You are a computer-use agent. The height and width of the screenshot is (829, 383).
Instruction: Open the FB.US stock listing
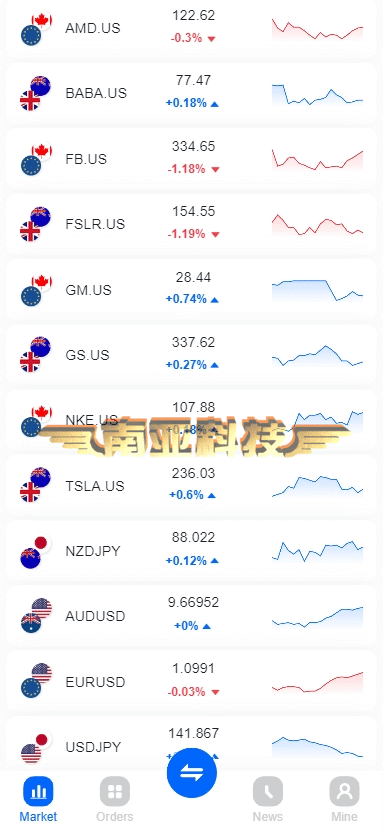pos(192,159)
